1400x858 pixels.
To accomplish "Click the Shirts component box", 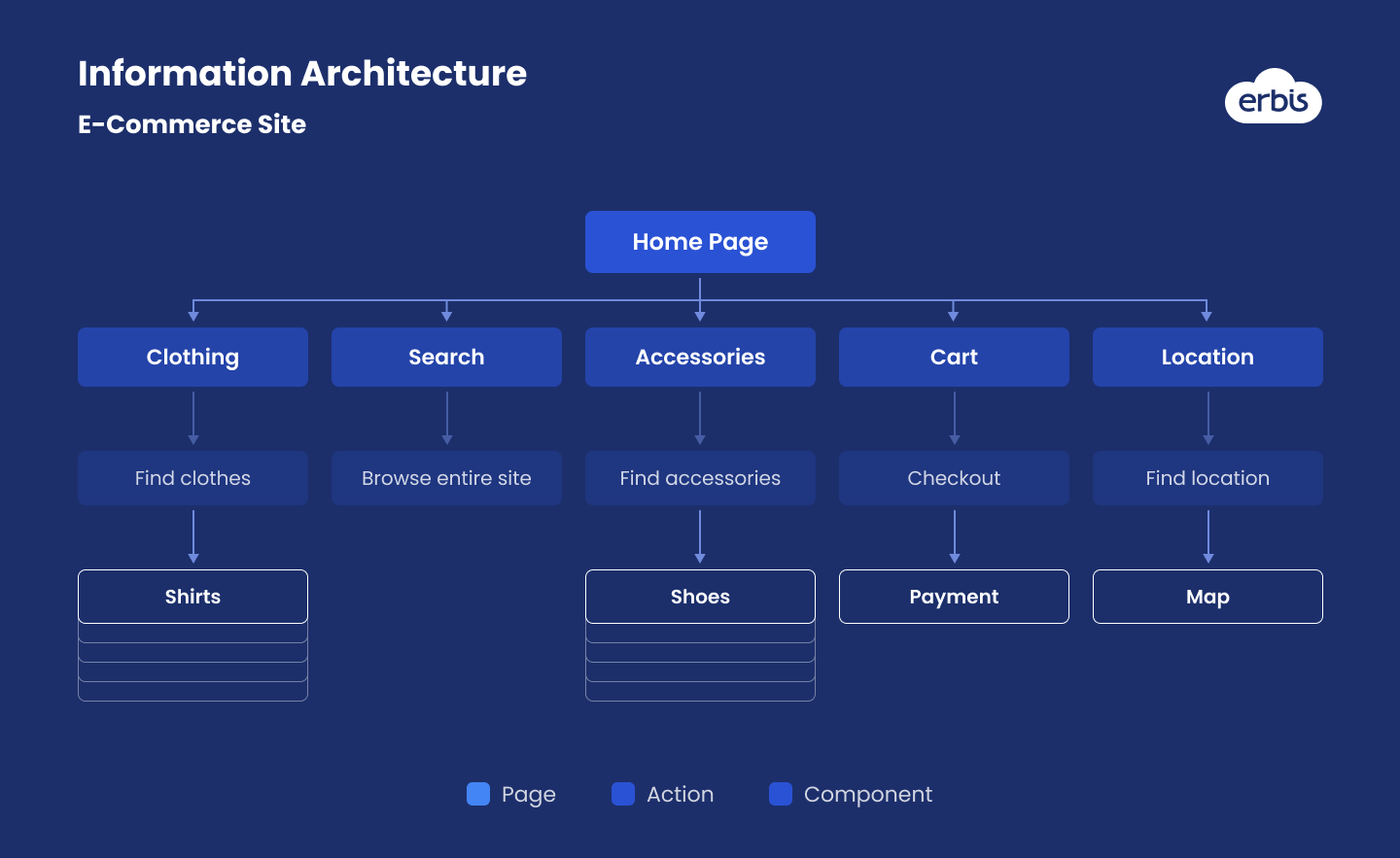I will 192,597.
